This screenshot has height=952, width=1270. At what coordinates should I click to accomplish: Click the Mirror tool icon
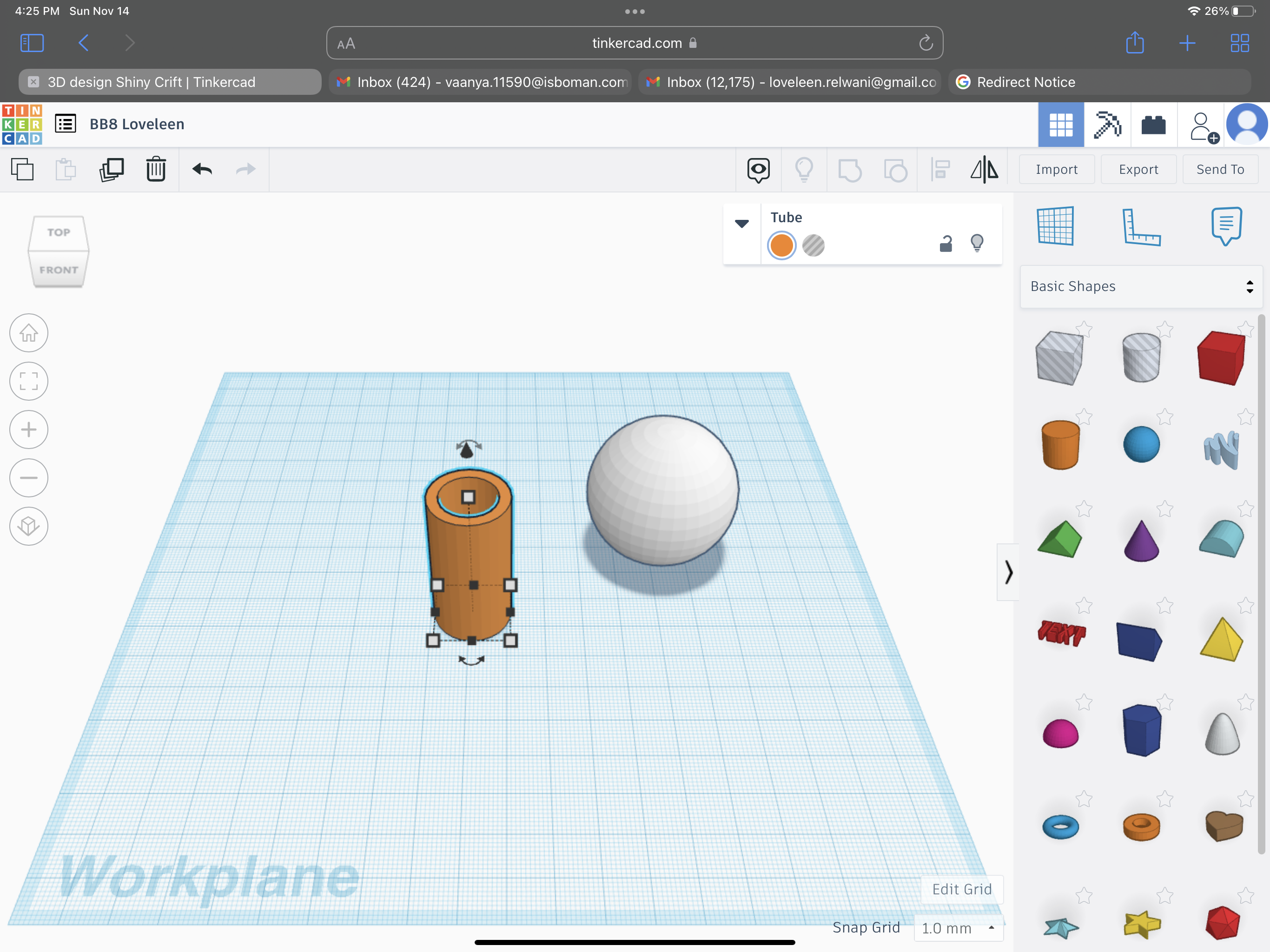click(984, 170)
